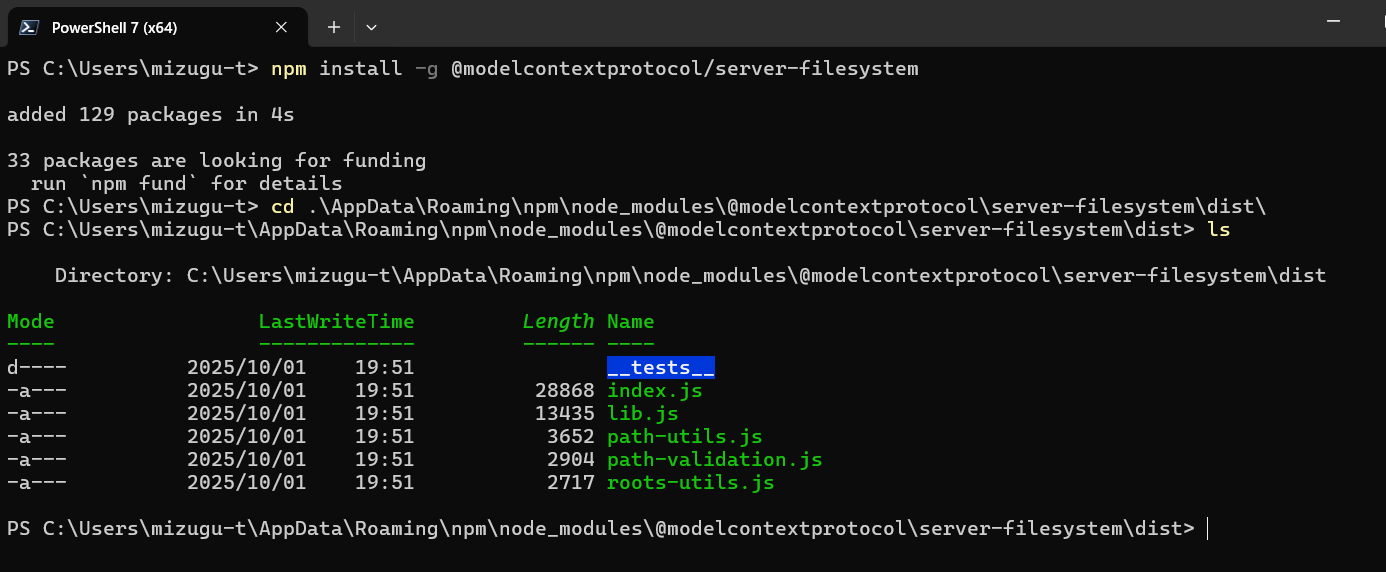This screenshot has width=1386, height=572.
Task: Click the Length column header
Action: point(558,322)
